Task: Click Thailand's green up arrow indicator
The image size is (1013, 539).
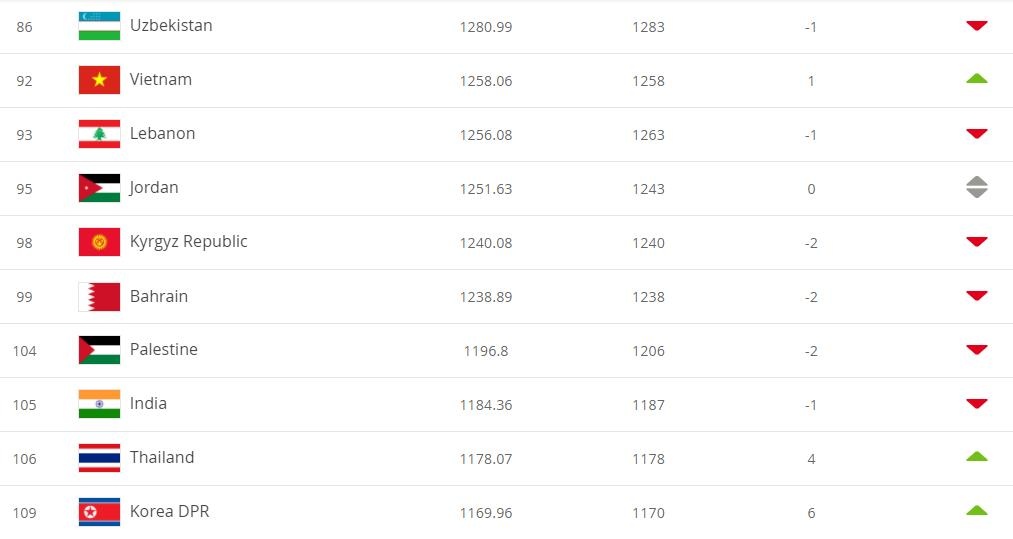Action: (x=976, y=457)
